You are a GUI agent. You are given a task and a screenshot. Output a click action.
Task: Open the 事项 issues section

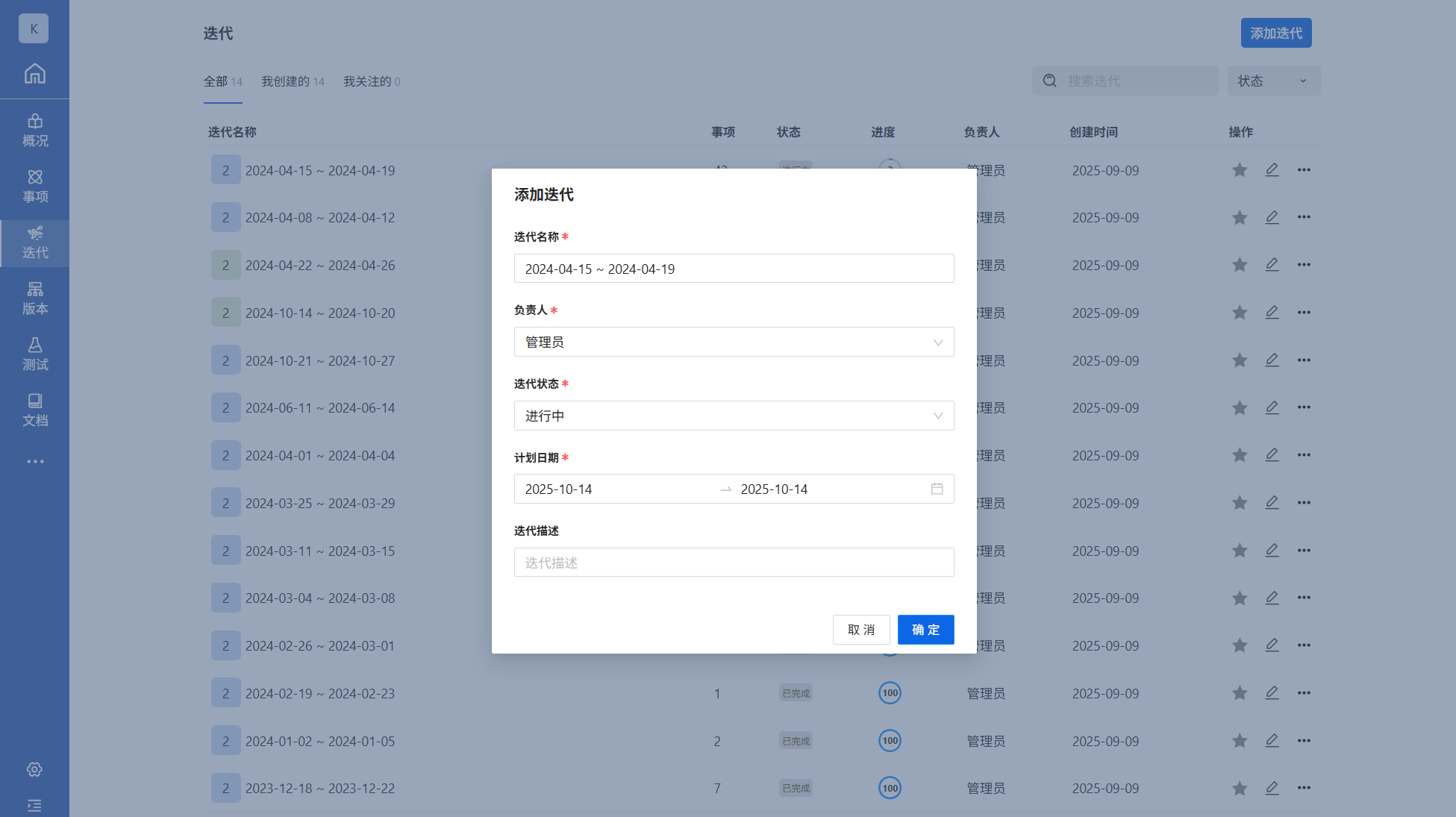(35, 186)
